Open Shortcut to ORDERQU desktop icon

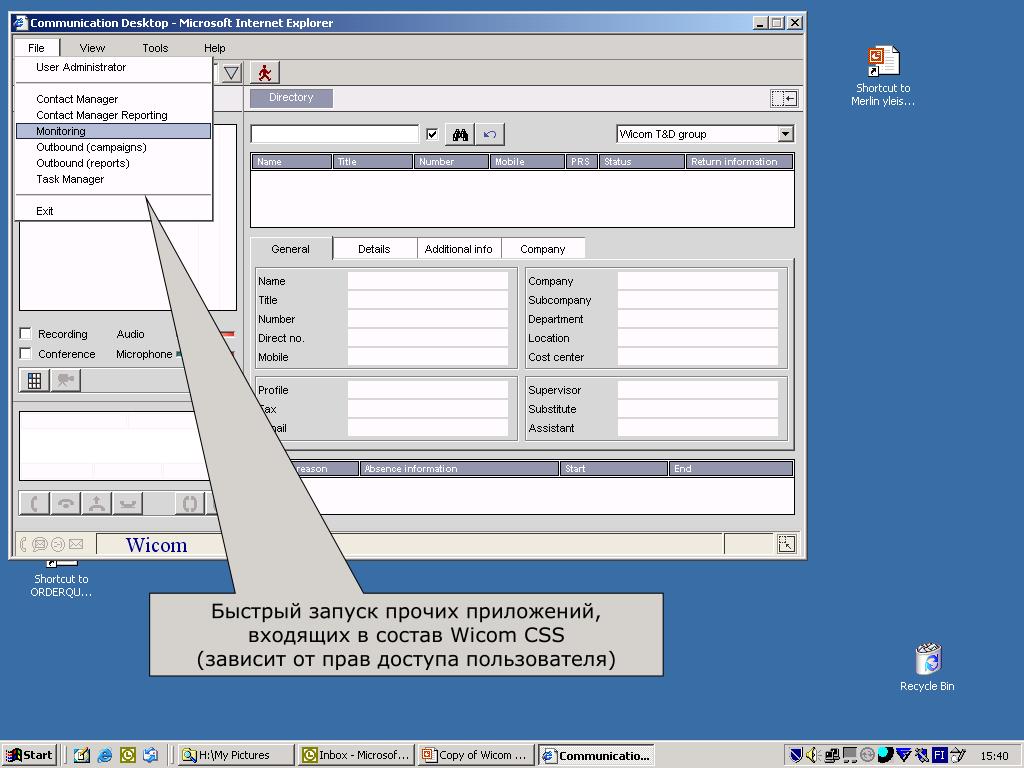click(x=61, y=580)
